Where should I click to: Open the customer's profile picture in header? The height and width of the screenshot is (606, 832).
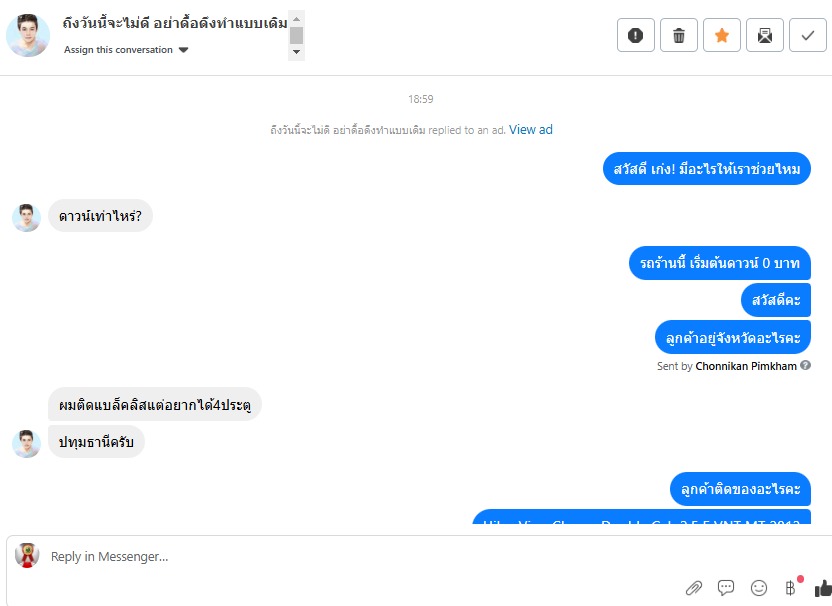click(x=28, y=36)
